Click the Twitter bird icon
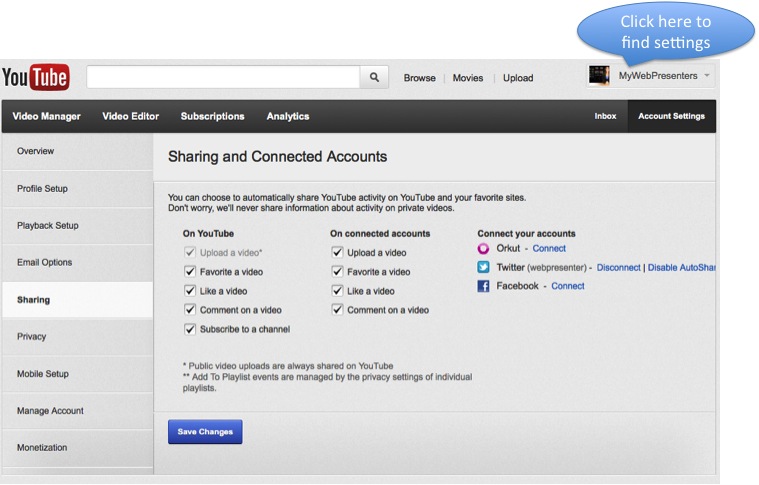The width and height of the screenshot is (759, 485). (x=483, y=267)
